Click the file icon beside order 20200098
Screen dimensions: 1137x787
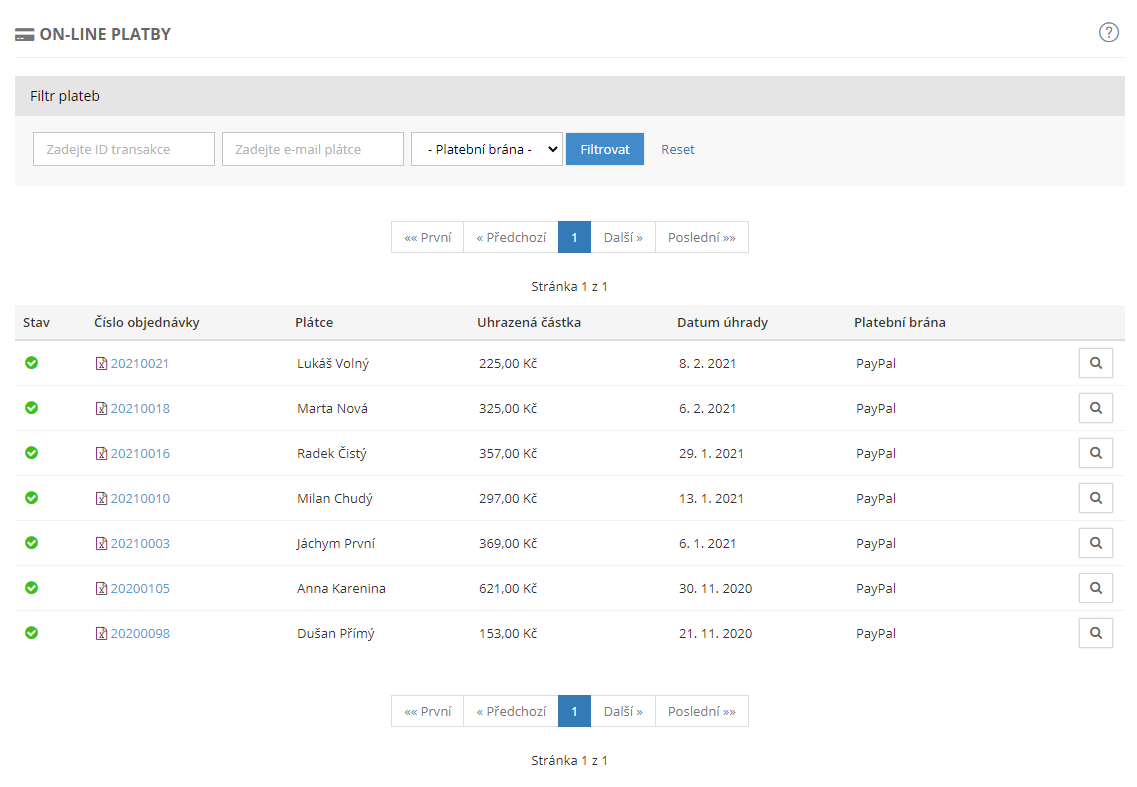(x=101, y=634)
